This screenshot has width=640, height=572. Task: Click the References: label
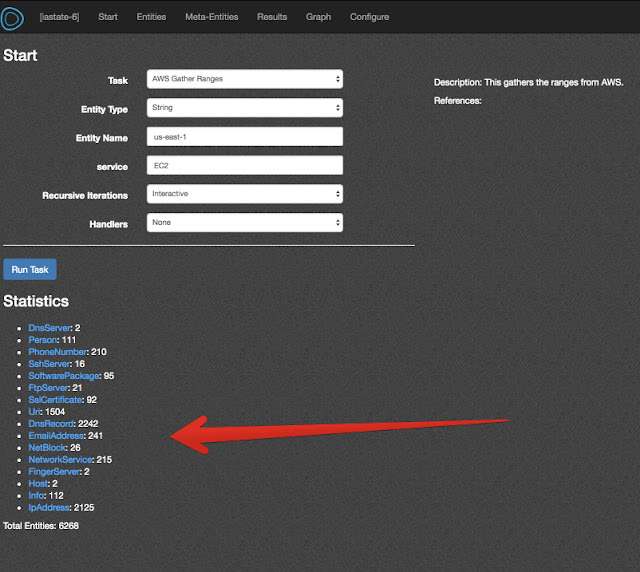[458, 101]
